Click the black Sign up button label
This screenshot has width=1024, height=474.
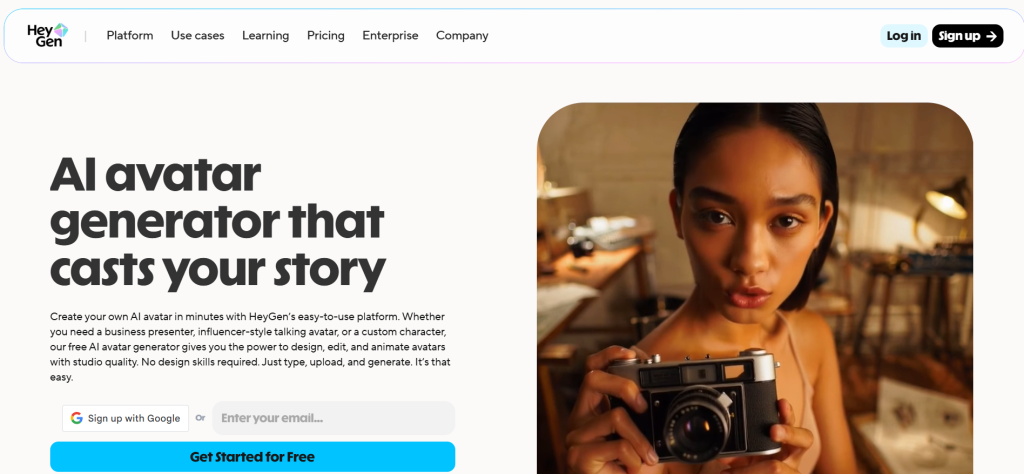959,36
